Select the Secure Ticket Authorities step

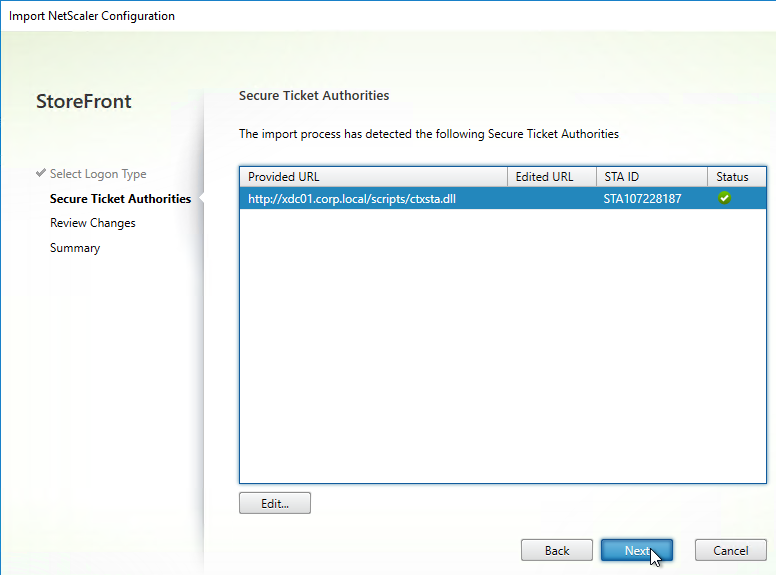click(120, 198)
